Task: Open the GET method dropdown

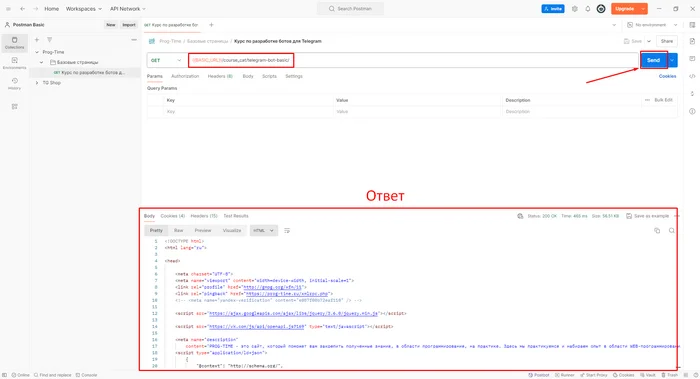Action: click(x=166, y=60)
